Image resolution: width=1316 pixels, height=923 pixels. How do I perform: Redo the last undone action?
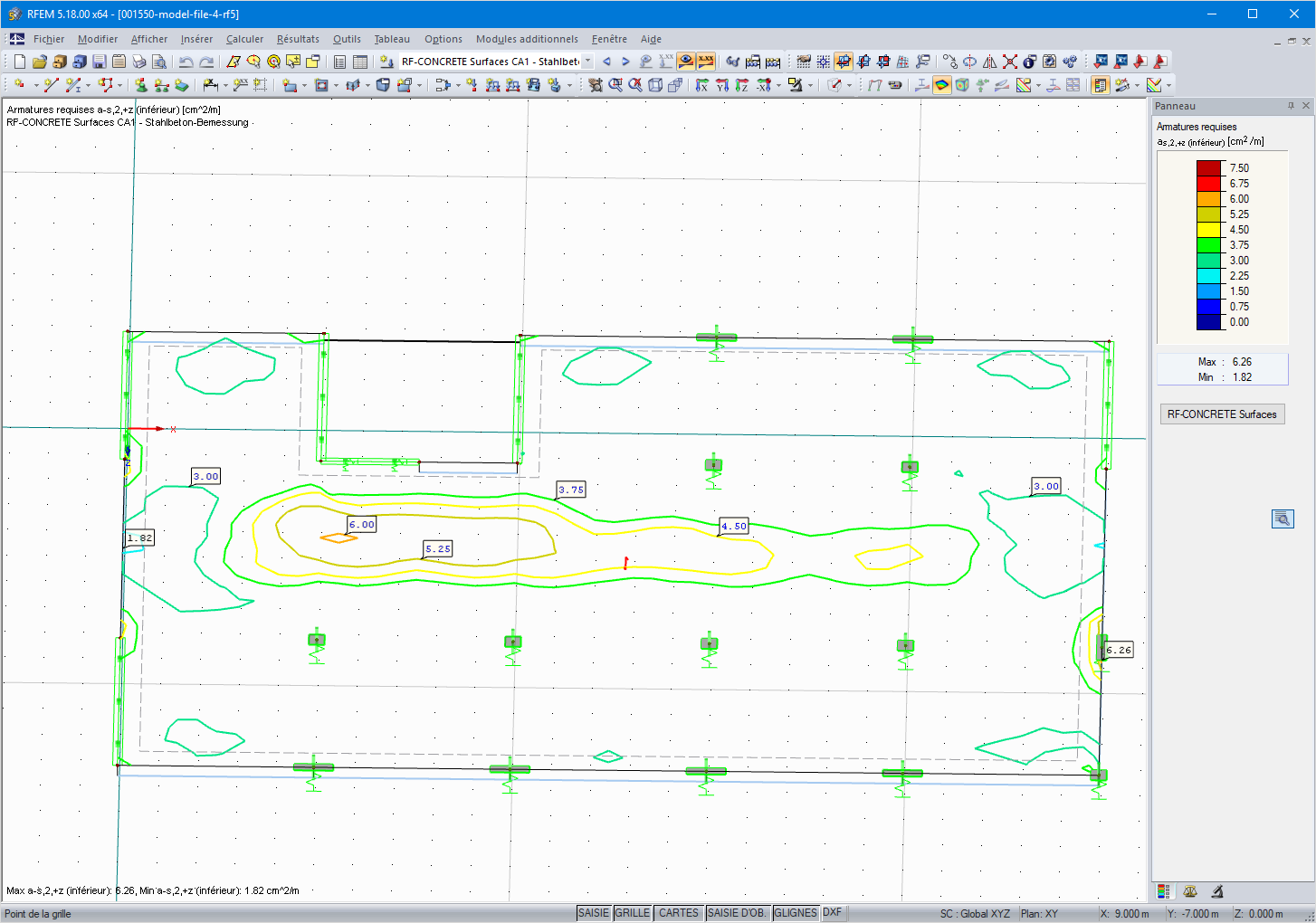coord(206,62)
